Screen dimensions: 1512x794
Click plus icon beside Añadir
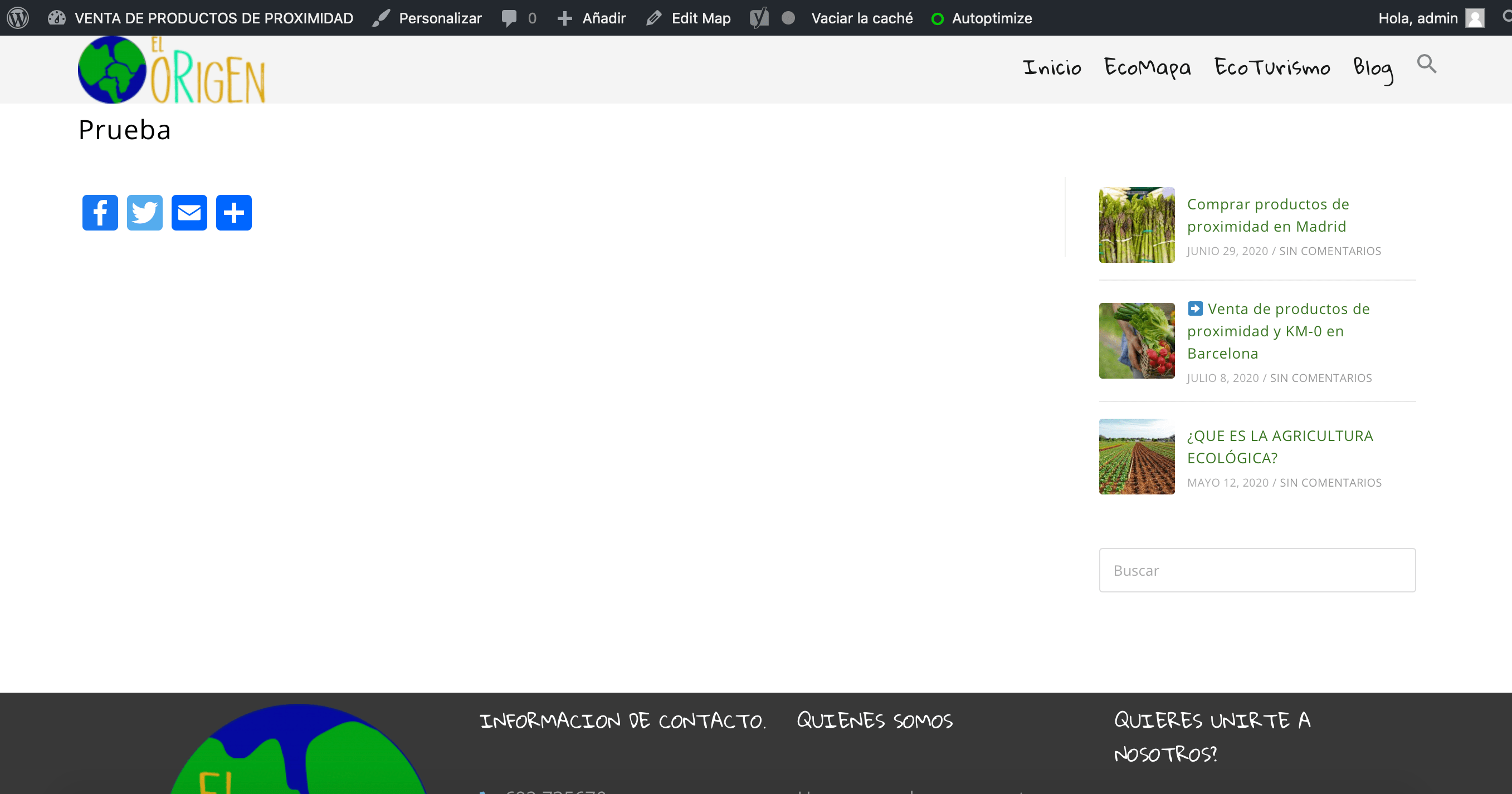click(x=565, y=18)
